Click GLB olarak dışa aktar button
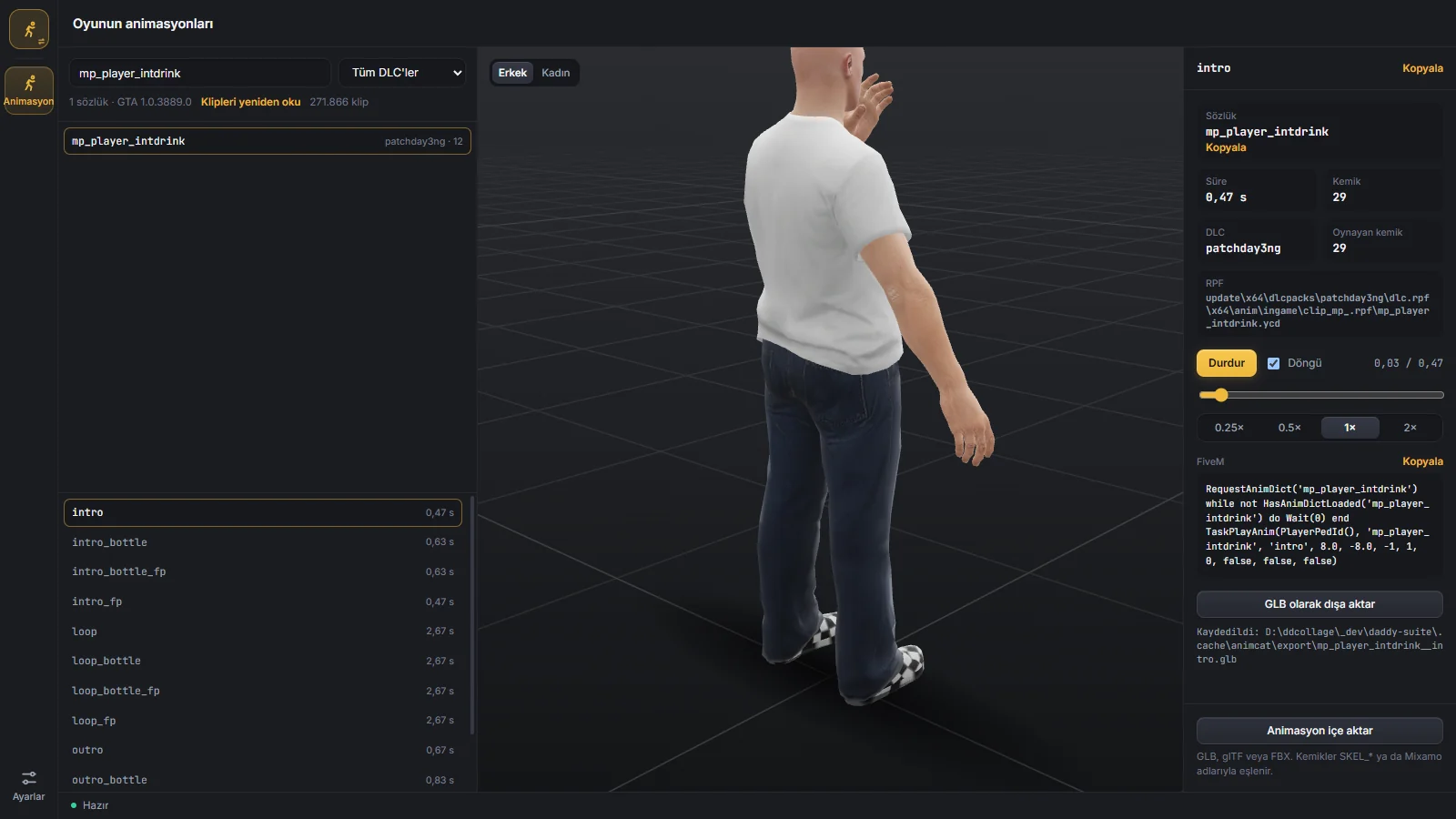The width and height of the screenshot is (1456, 819). 1319,604
